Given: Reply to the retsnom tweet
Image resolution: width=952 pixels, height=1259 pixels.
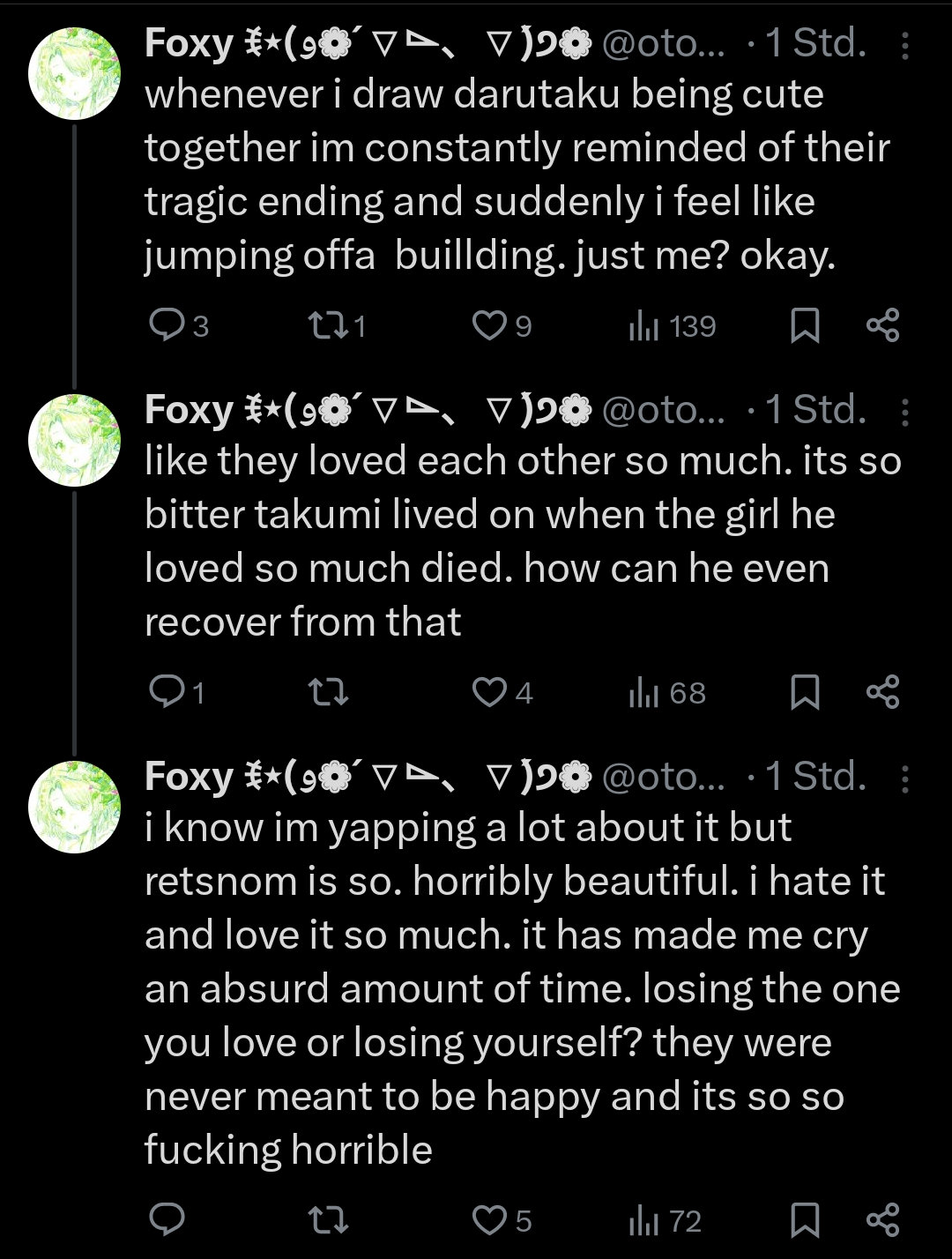Looking at the screenshot, I should tap(165, 1220).
